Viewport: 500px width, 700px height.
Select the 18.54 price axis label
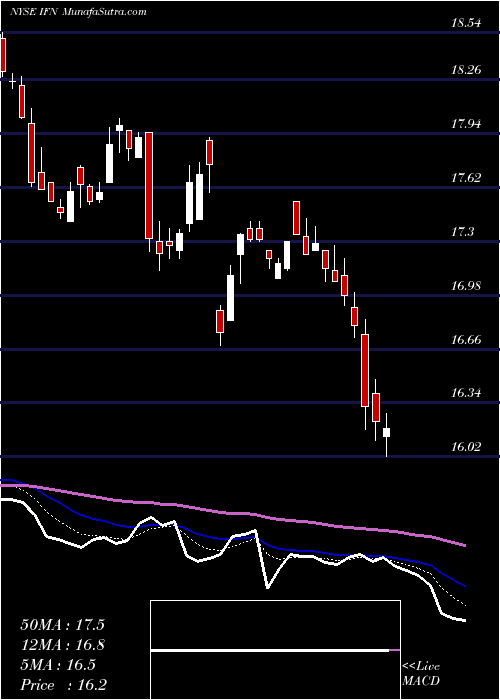[x=466, y=23]
